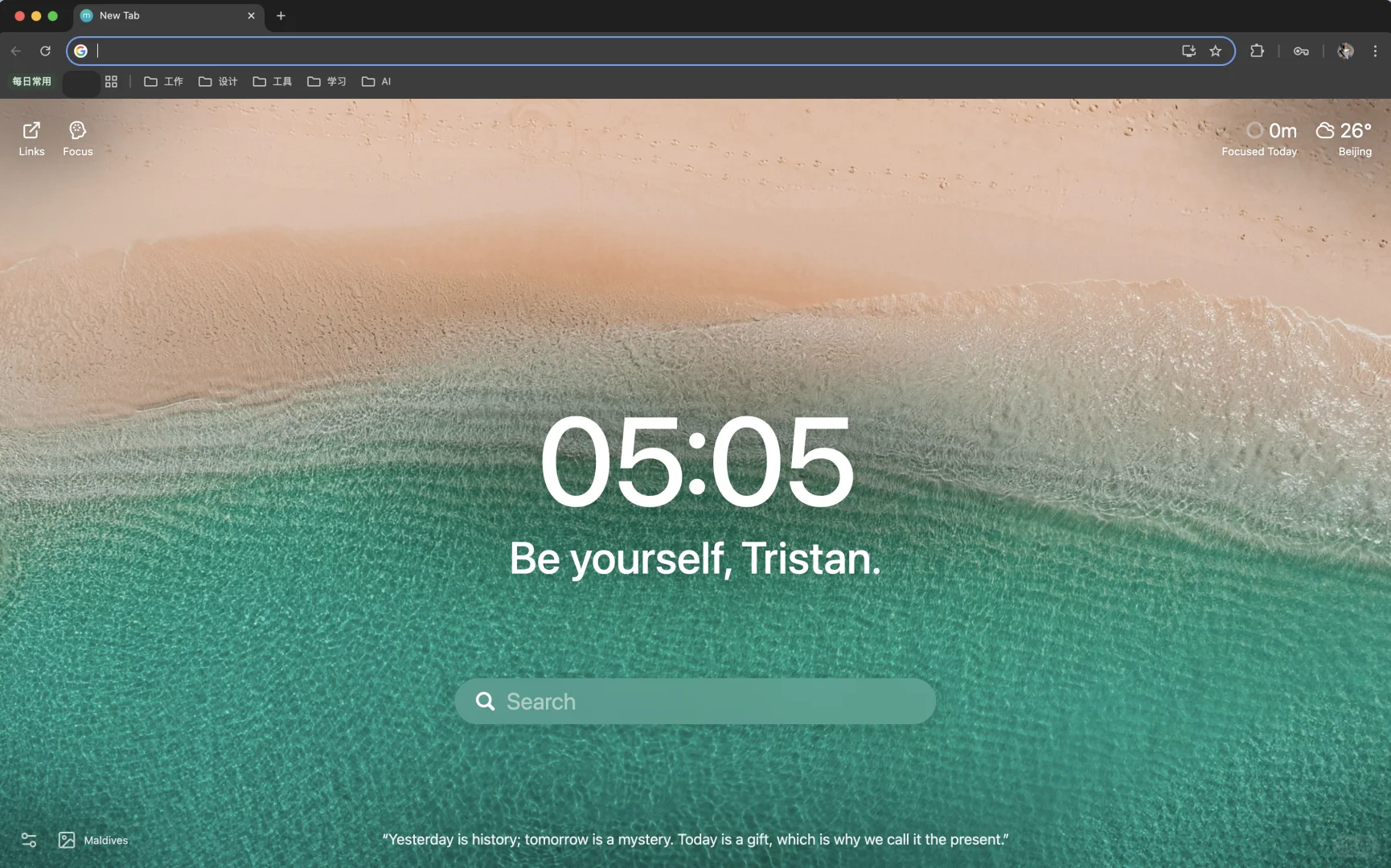Maximize the browser window
1391x868 pixels.
point(52,15)
